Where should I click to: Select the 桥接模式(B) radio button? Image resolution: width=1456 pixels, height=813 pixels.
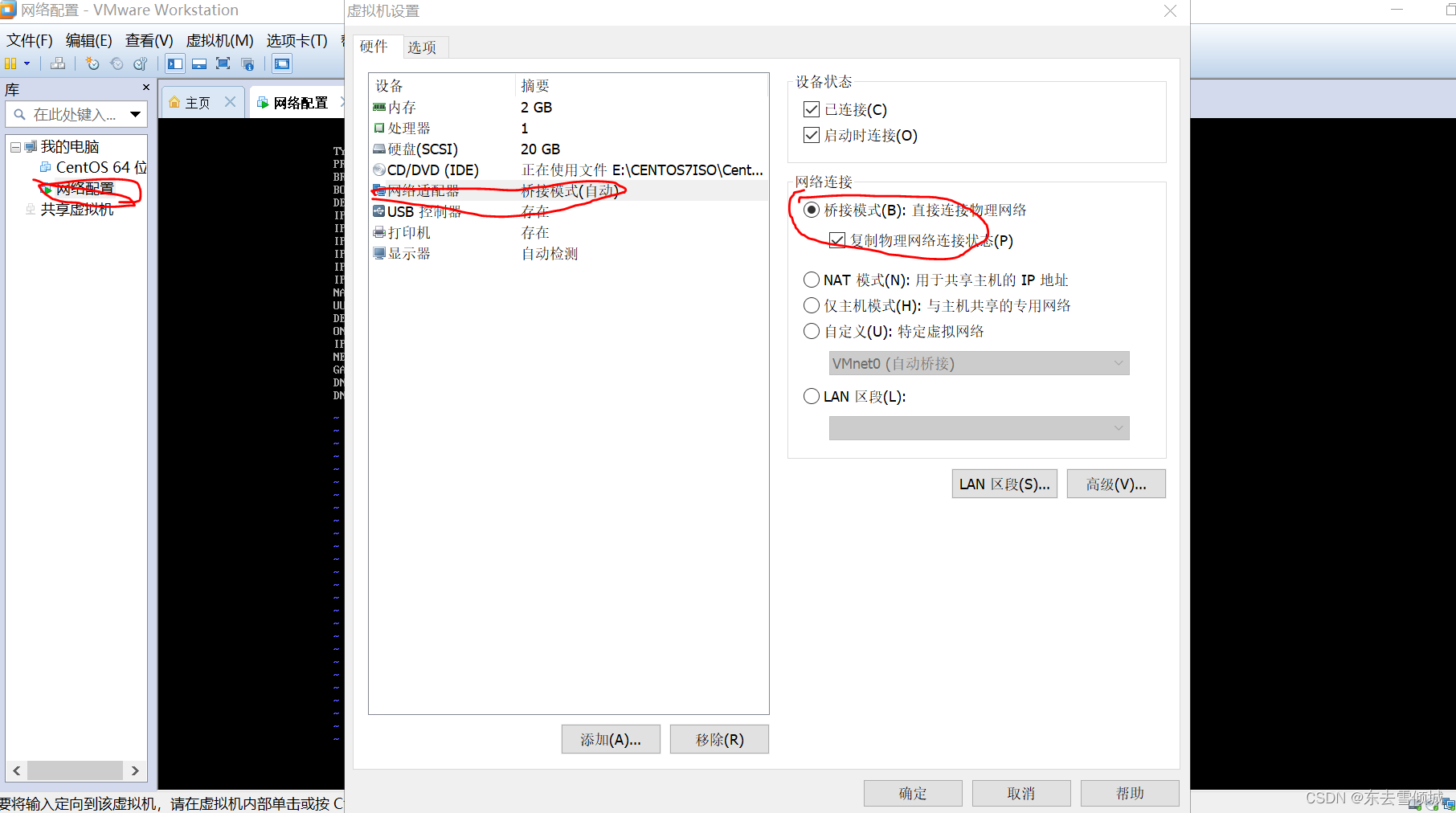point(812,210)
